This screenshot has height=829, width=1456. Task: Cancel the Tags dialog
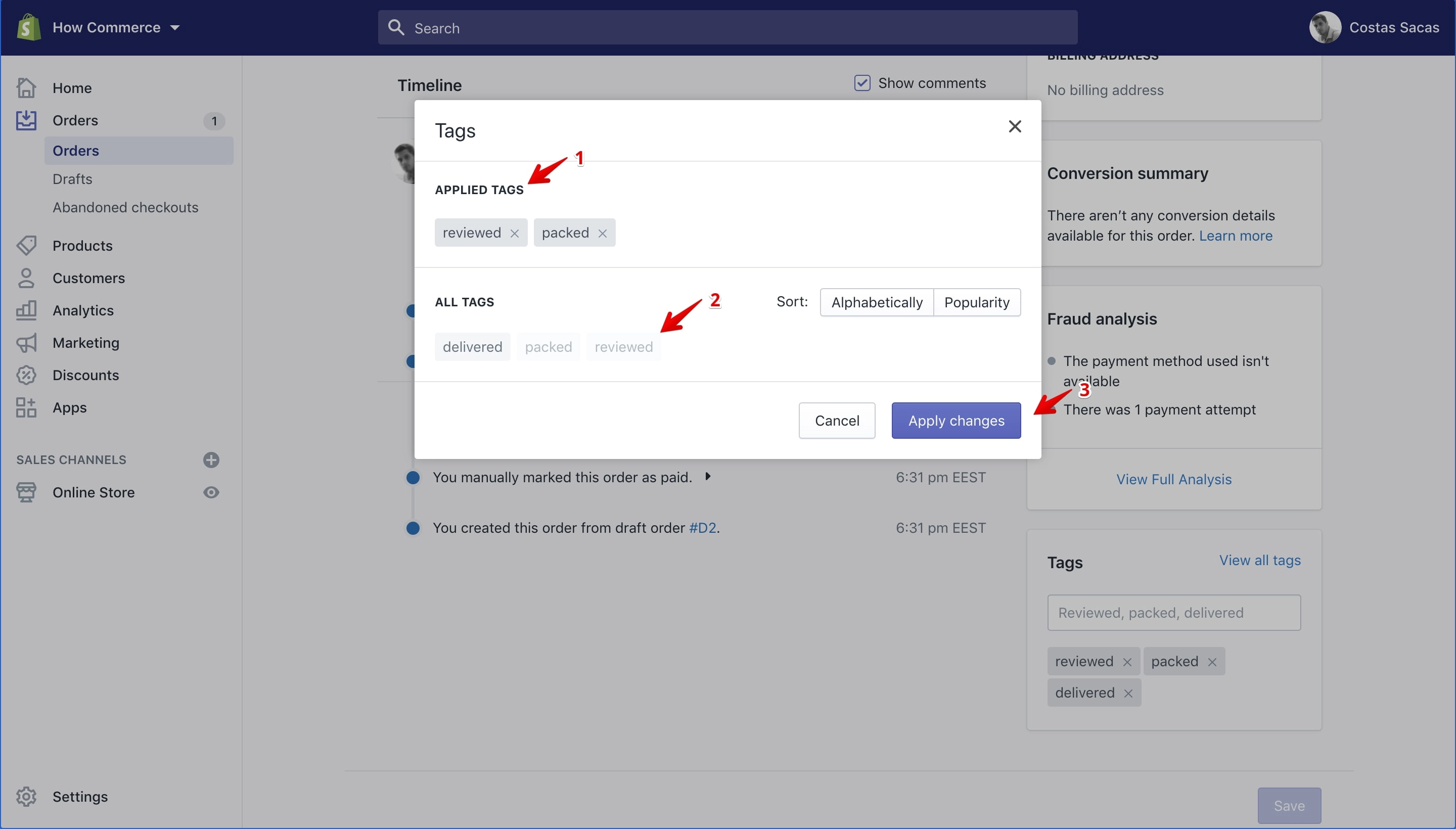click(837, 421)
